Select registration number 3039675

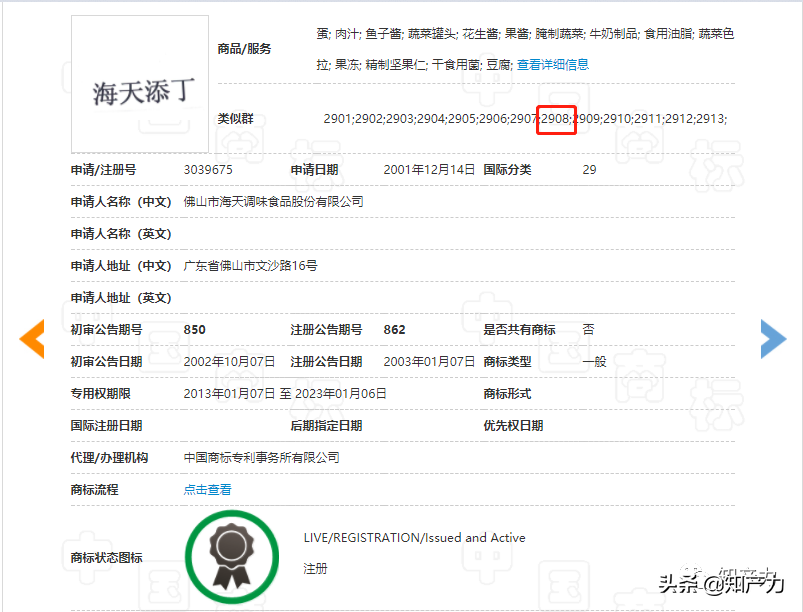pyautogui.click(x=208, y=170)
